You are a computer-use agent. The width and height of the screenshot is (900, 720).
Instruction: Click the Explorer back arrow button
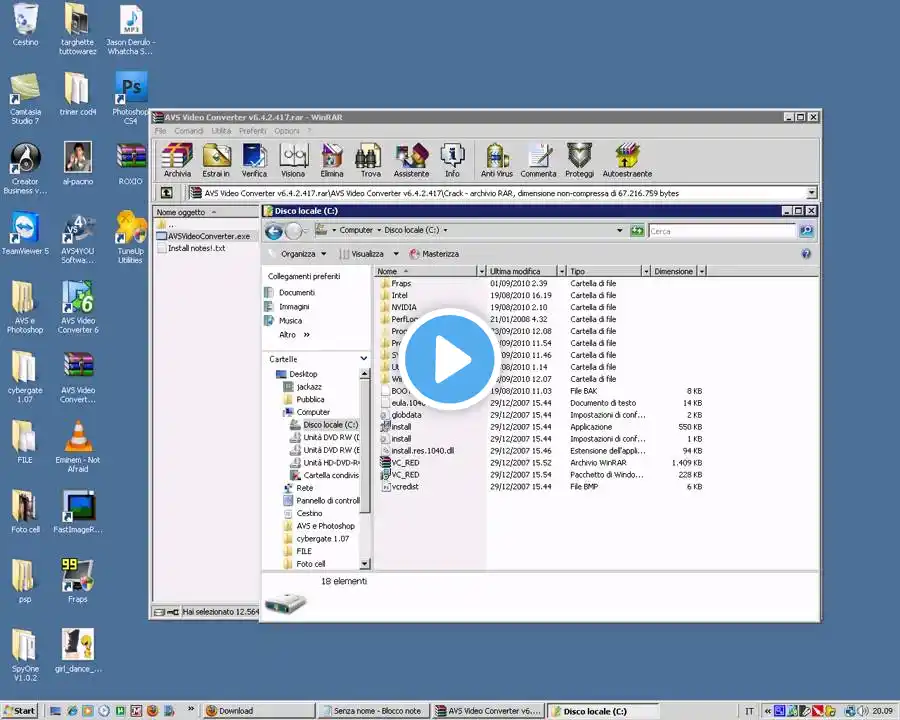point(274,231)
